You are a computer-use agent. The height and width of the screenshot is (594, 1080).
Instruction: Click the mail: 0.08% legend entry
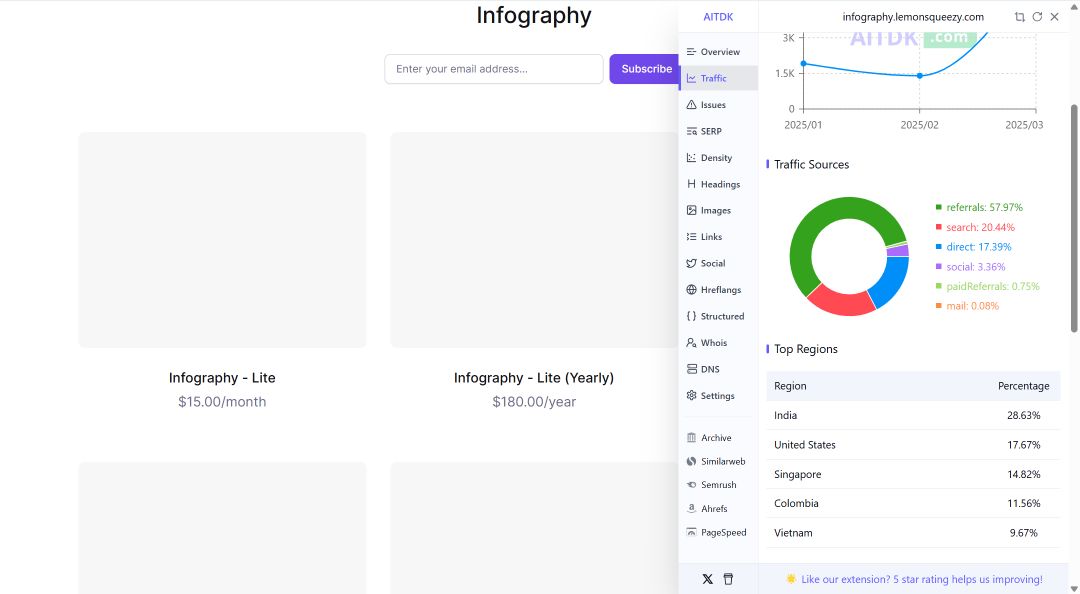coord(967,306)
